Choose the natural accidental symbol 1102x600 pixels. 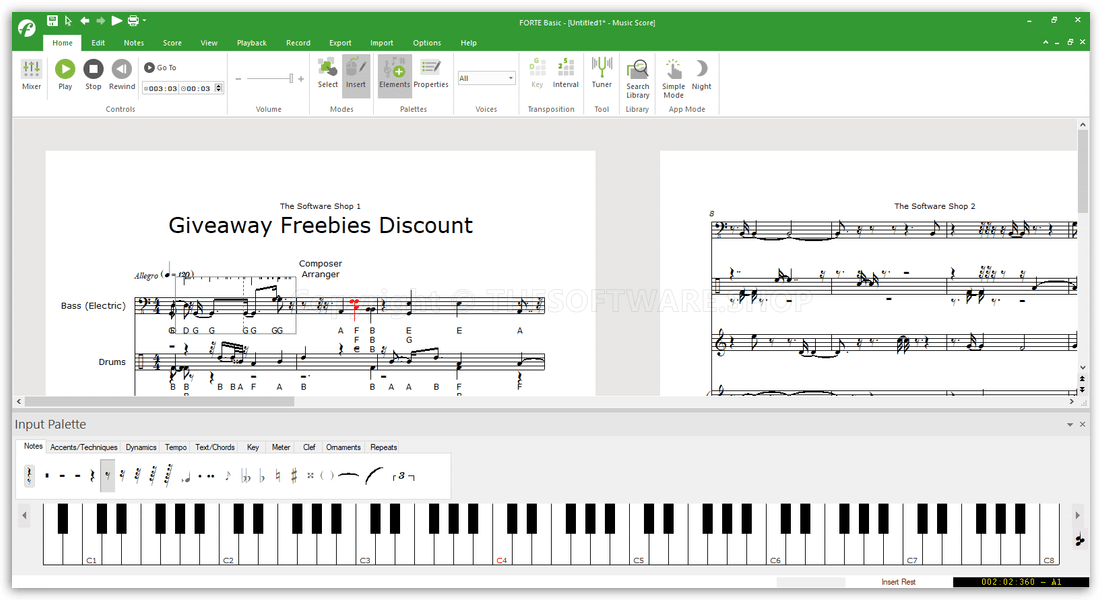tap(278, 476)
